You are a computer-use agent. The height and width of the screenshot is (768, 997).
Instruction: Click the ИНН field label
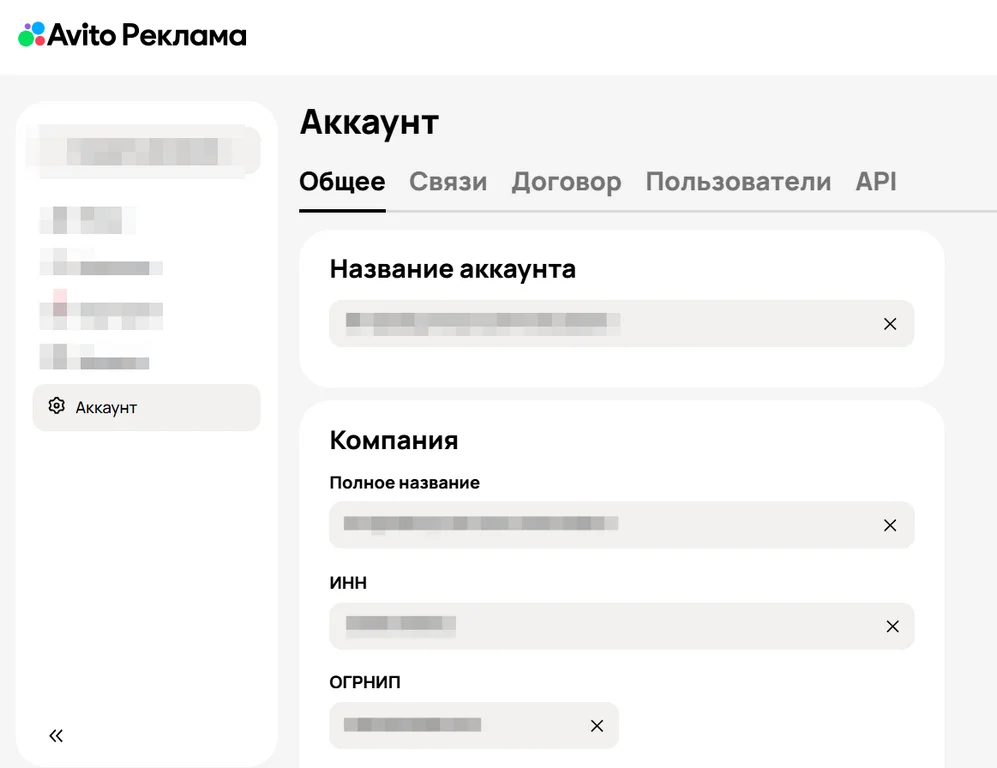tap(348, 582)
